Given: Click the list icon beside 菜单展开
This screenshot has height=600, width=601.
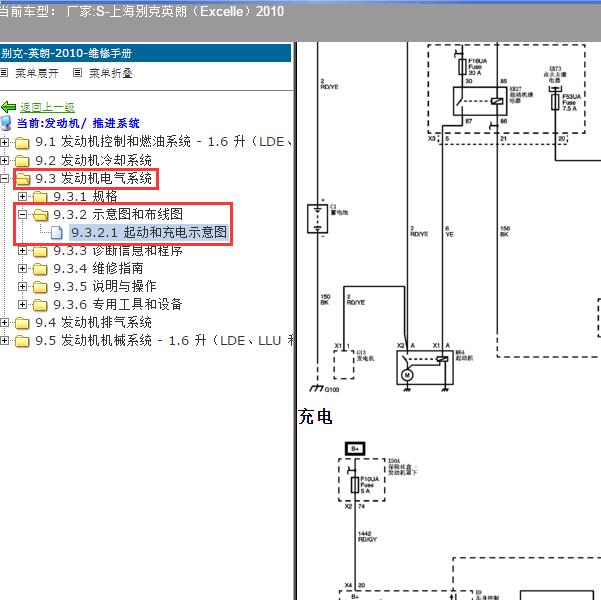Looking at the screenshot, I should (4, 72).
